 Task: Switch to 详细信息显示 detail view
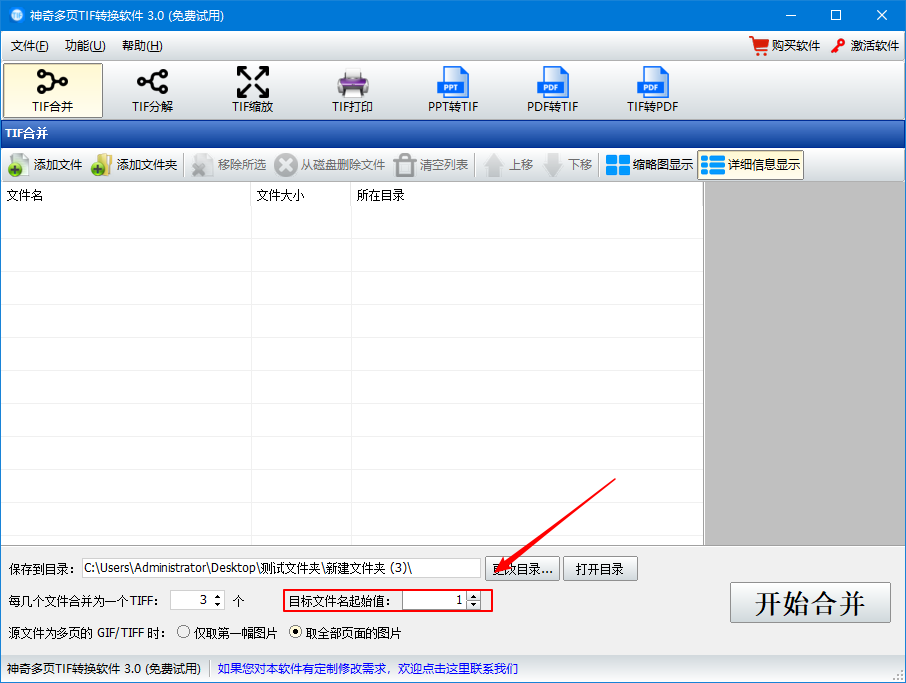click(751, 165)
